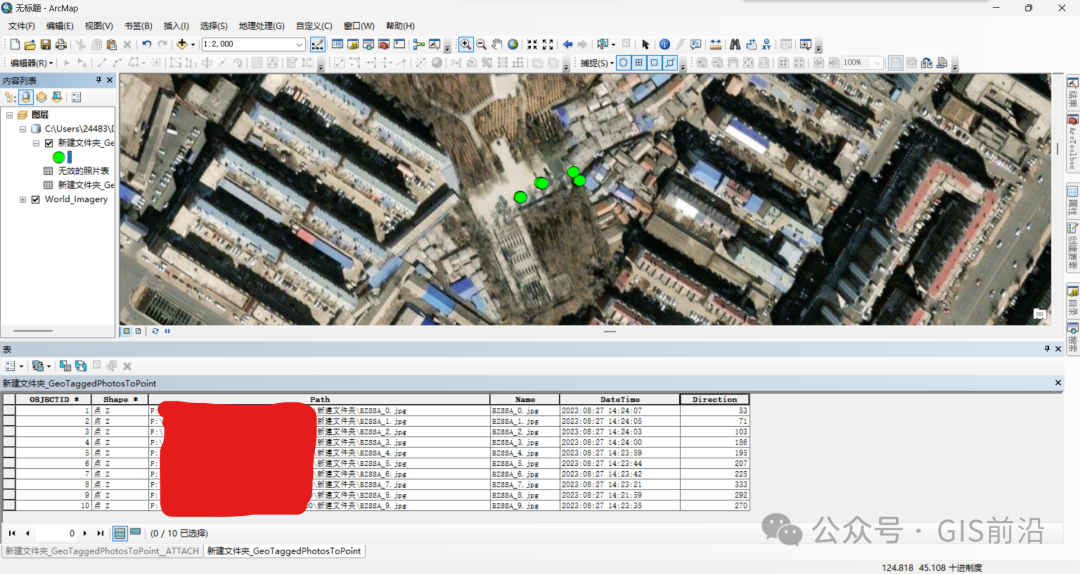
Task: Click the Add Data button
Action: (x=183, y=45)
